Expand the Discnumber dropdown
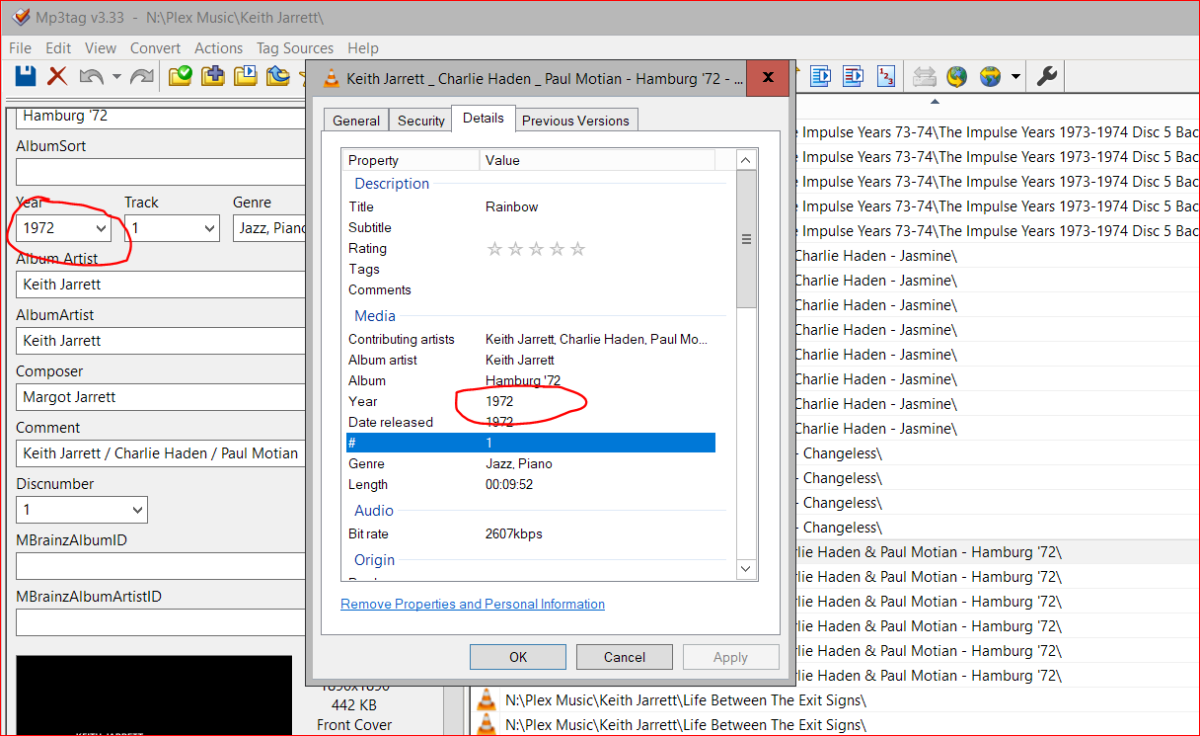The width and height of the screenshot is (1200, 736). (x=136, y=509)
